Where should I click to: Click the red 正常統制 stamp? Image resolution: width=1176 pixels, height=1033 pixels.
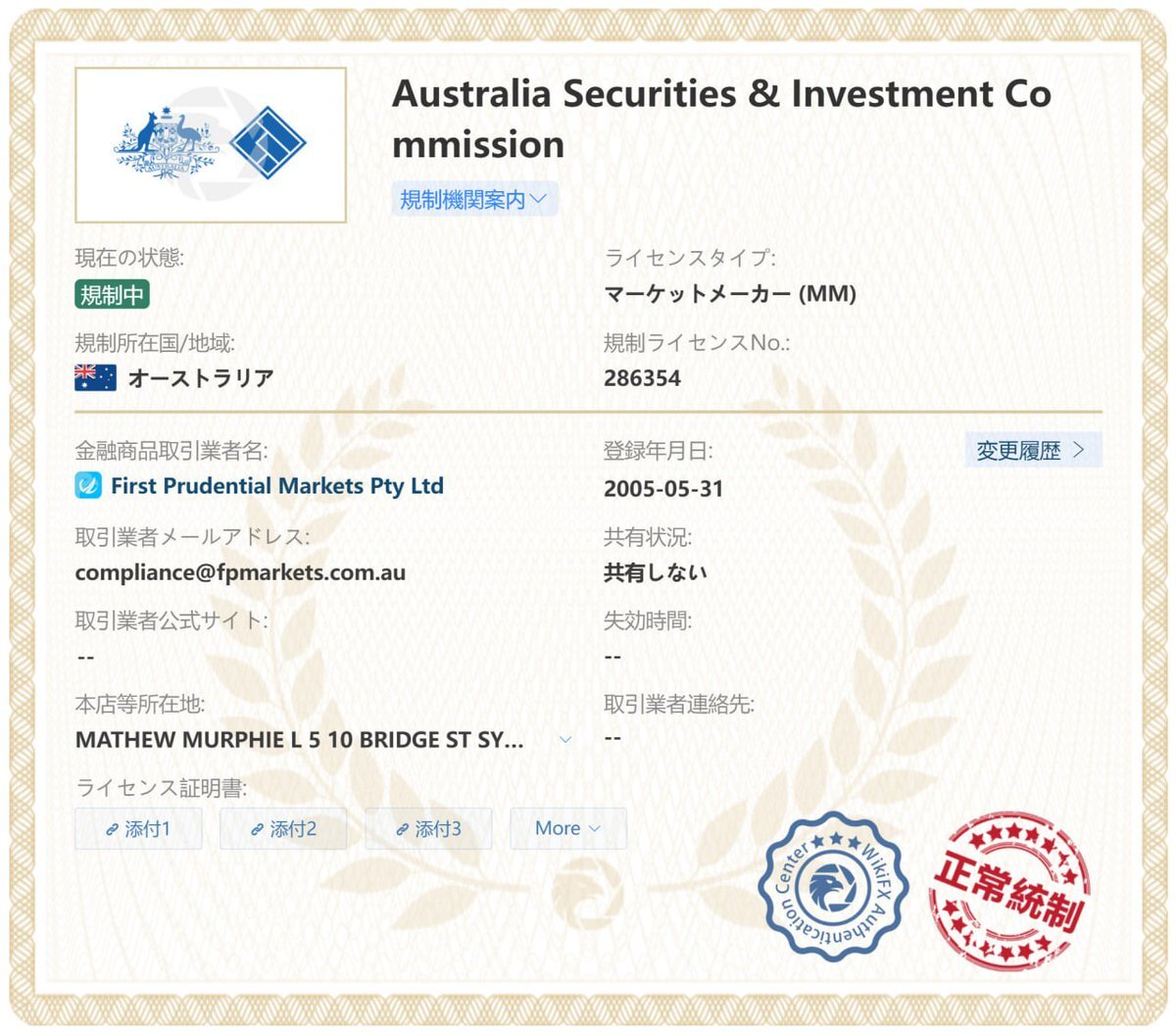tap(1009, 889)
